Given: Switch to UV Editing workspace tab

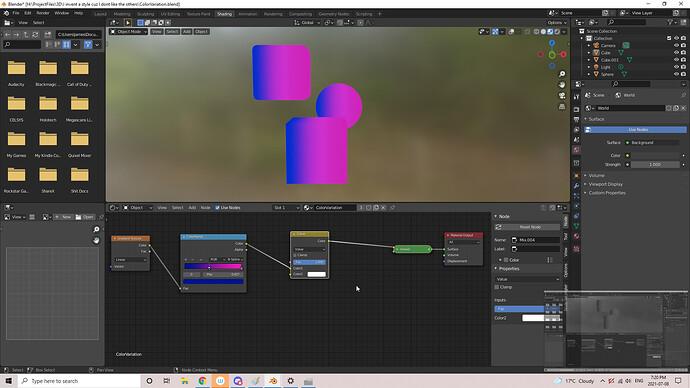Looking at the screenshot, I should (x=170, y=14).
